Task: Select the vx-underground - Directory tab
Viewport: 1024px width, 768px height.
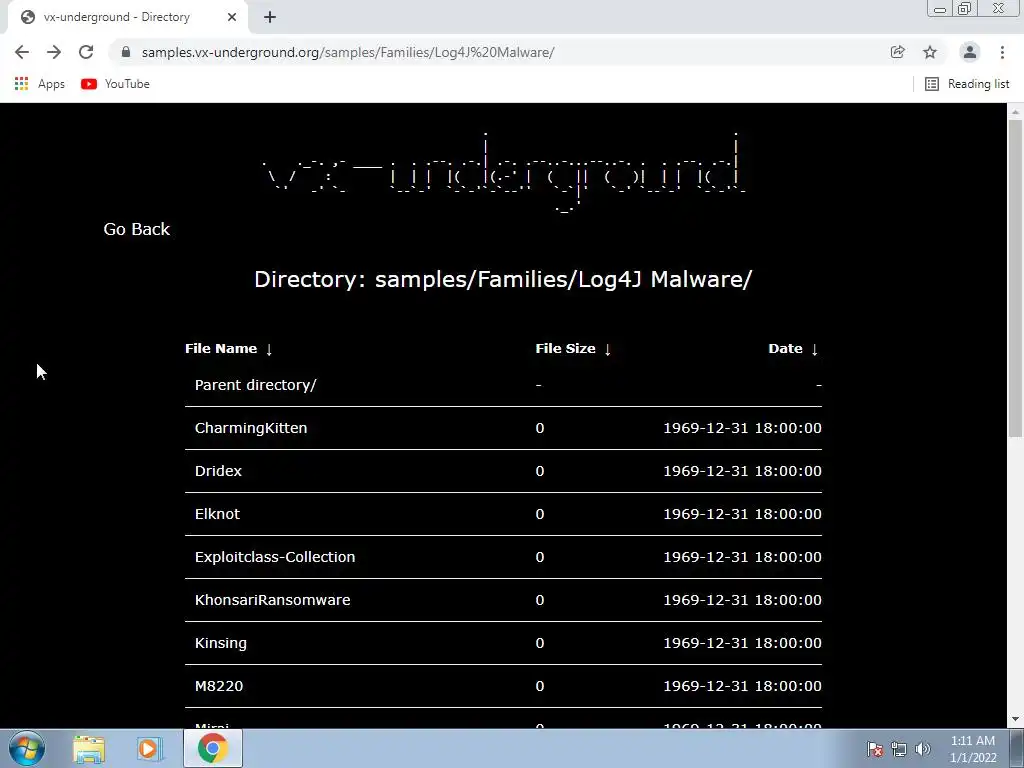Action: point(127,18)
